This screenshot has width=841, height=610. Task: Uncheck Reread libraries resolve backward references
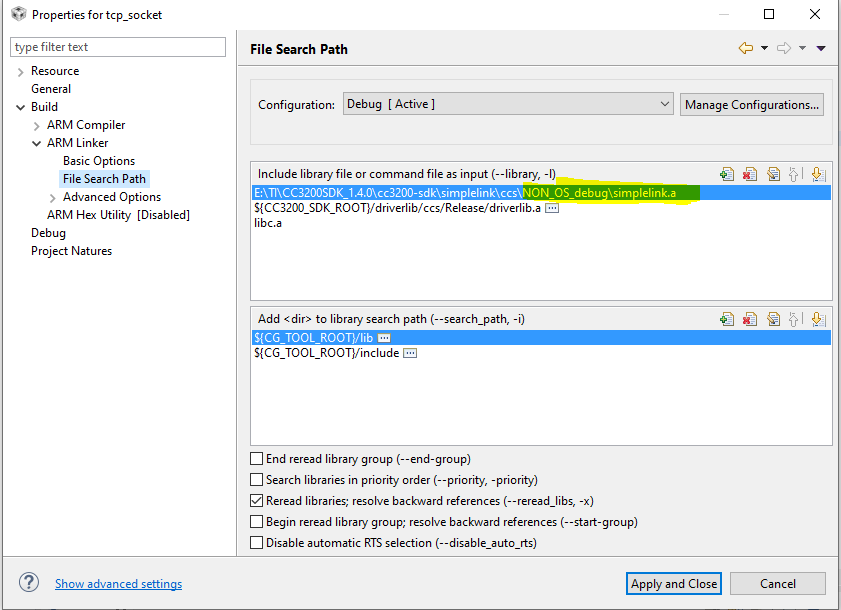click(257, 501)
